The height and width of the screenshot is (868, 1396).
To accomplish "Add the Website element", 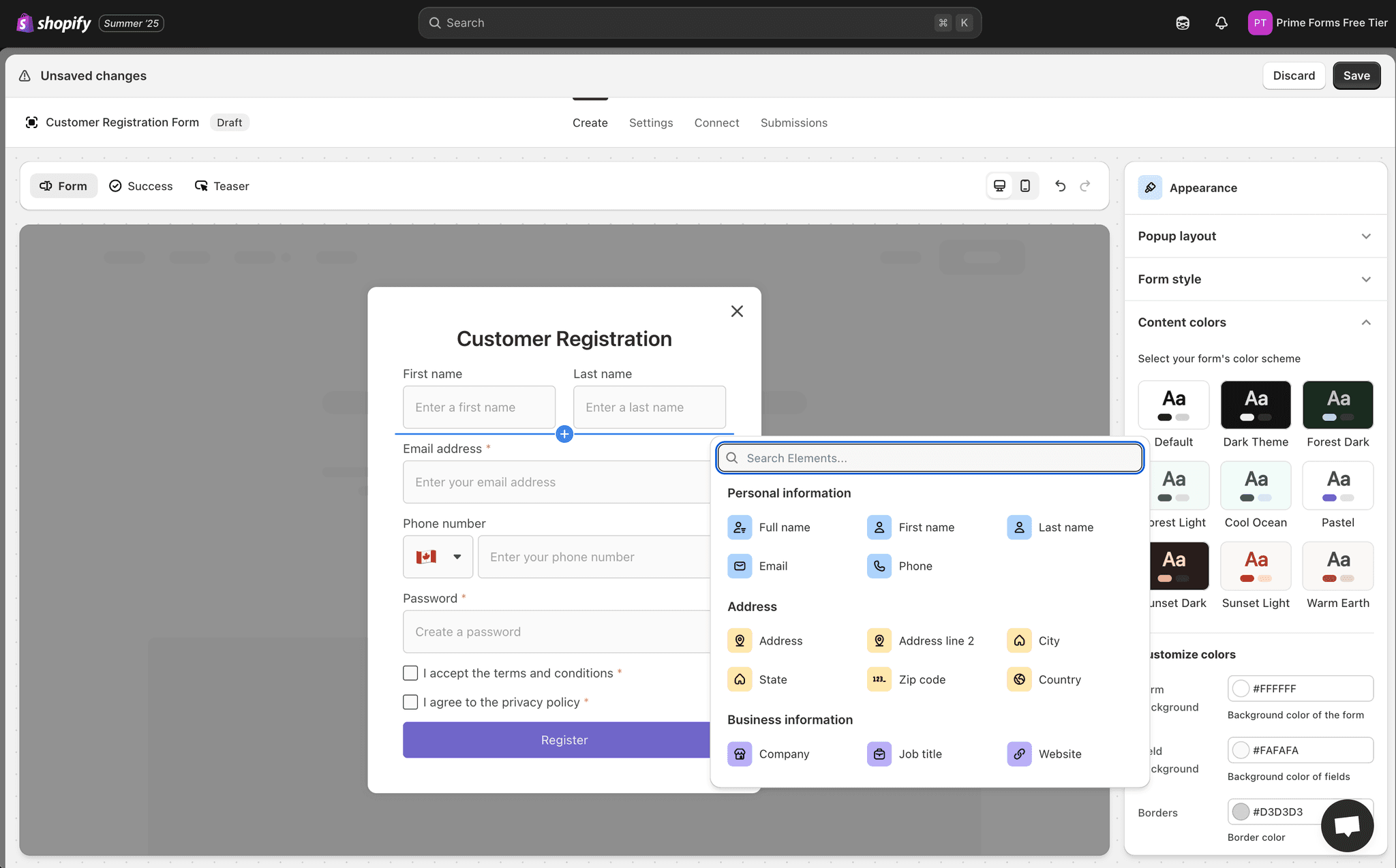I will pyautogui.click(x=1044, y=754).
